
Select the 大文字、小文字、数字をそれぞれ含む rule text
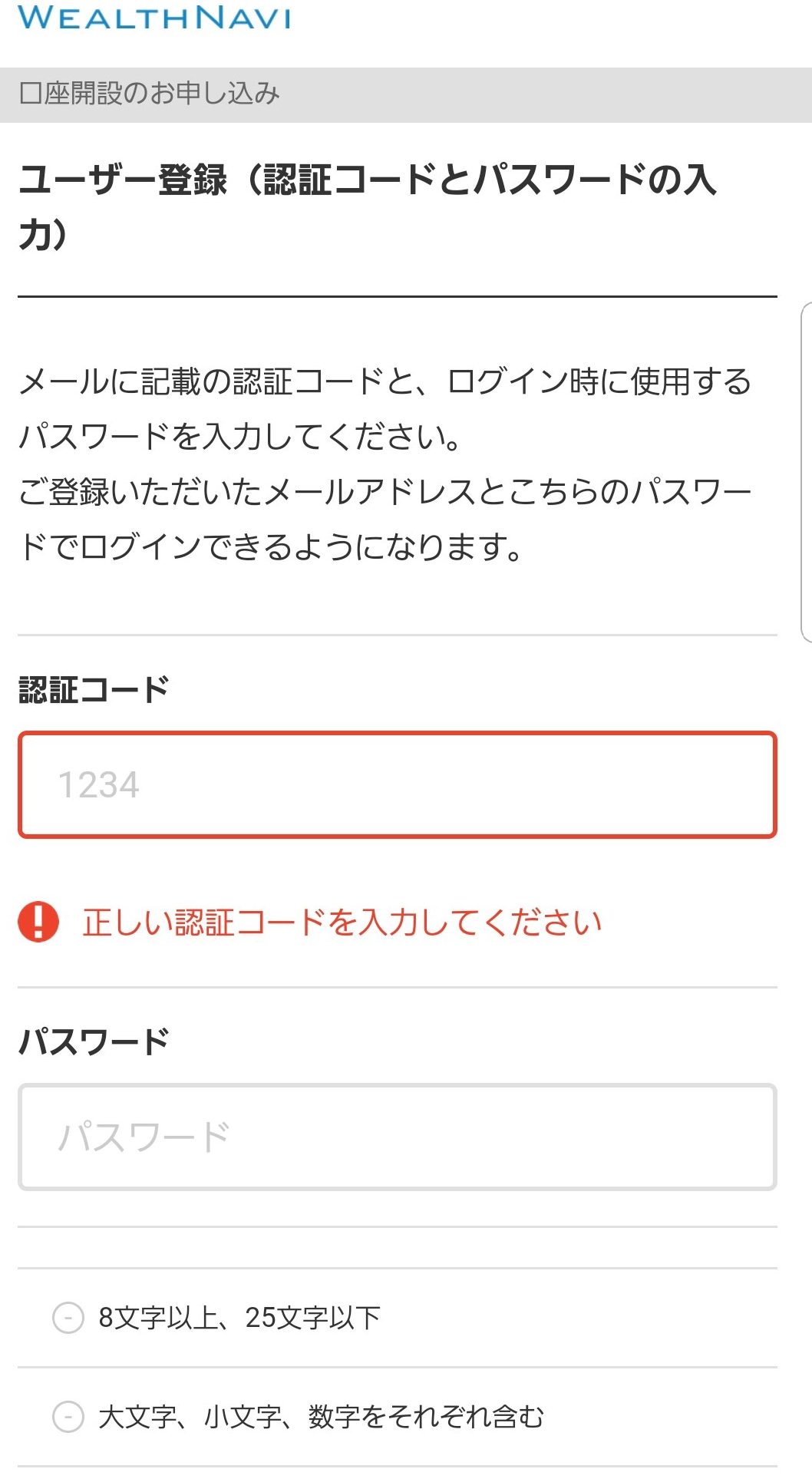tap(322, 1416)
